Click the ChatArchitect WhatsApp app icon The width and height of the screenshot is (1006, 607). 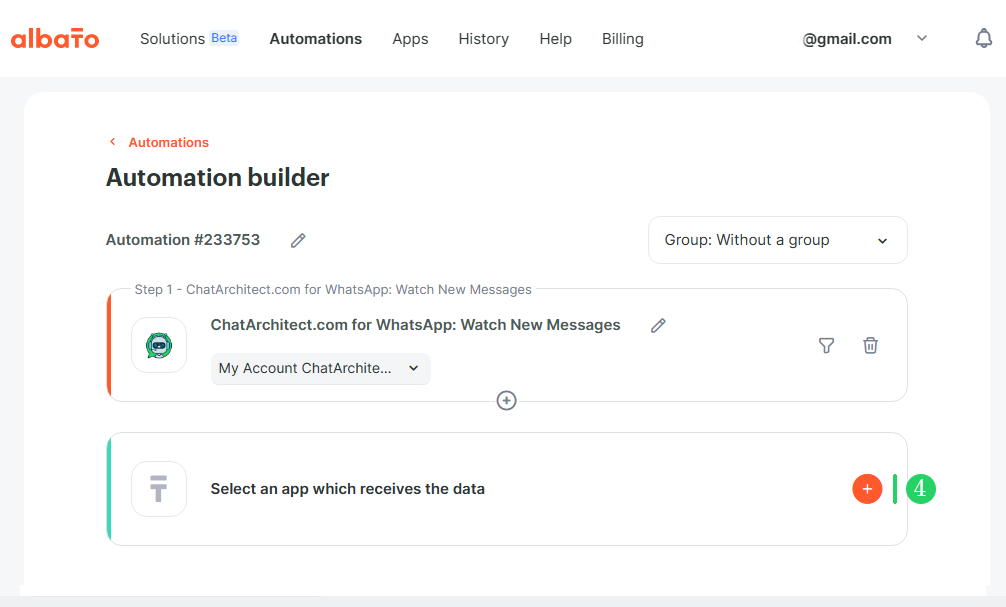[x=159, y=345]
